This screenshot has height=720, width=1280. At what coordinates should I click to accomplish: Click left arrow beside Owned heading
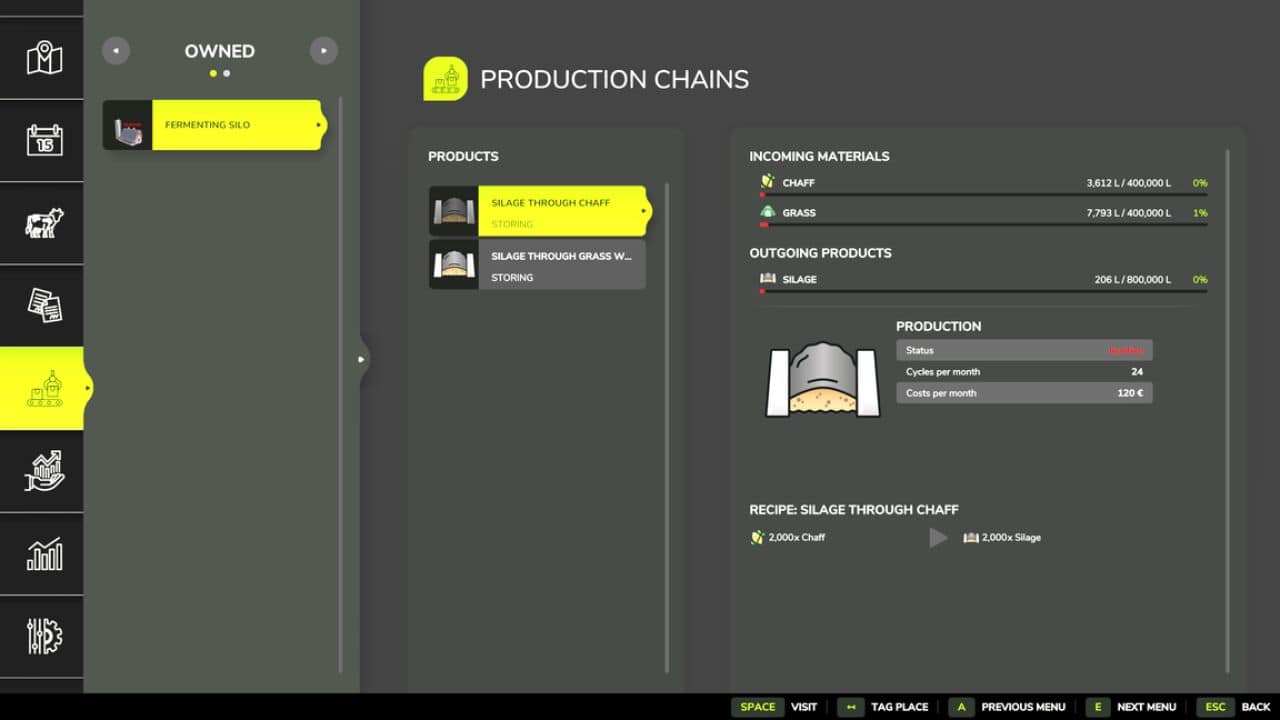coord(116,51)
